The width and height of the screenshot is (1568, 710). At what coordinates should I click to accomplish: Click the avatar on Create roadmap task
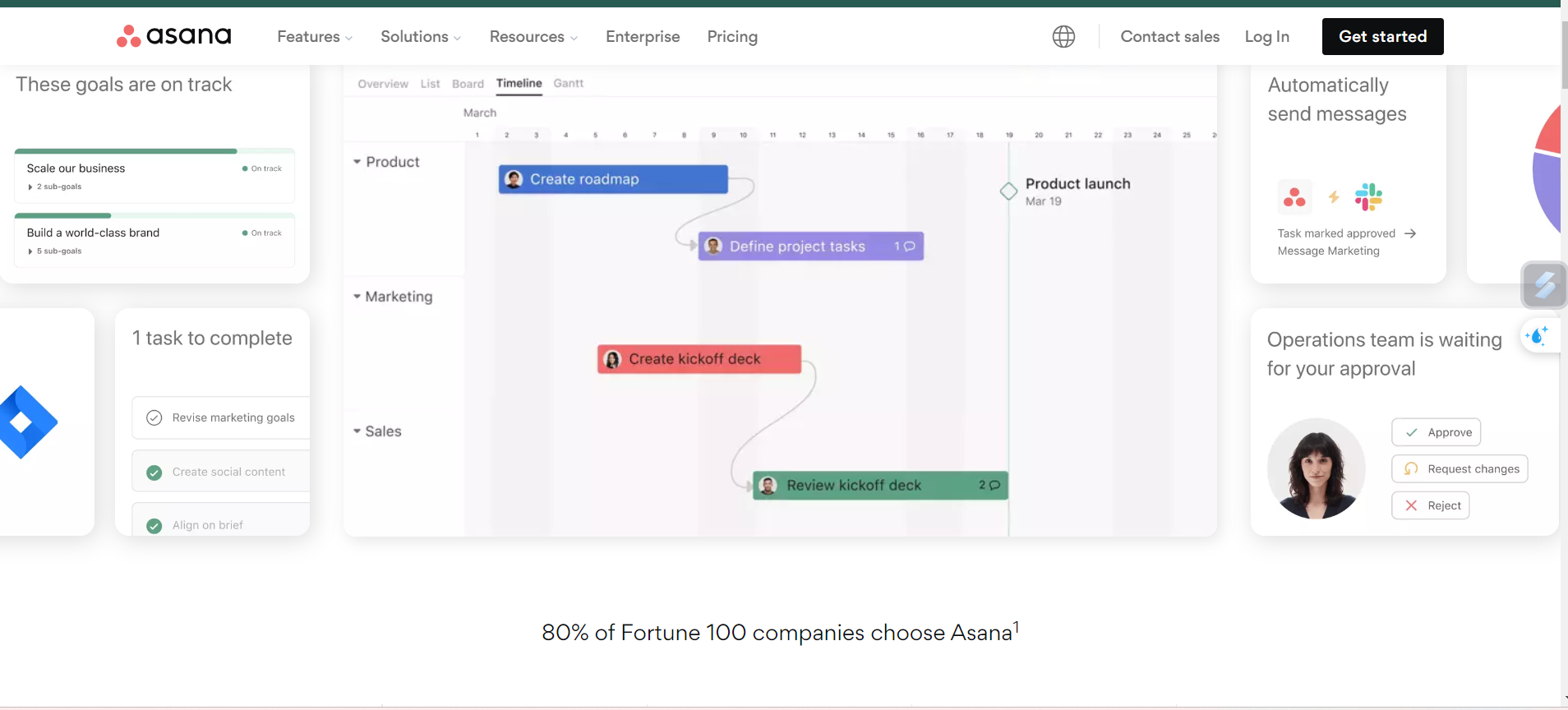[514, 179]
